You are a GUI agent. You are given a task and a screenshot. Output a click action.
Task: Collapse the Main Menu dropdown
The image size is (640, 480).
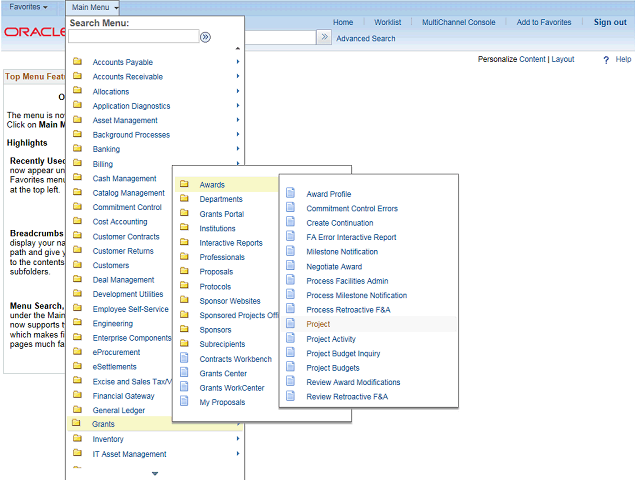[x=95, y=7]
